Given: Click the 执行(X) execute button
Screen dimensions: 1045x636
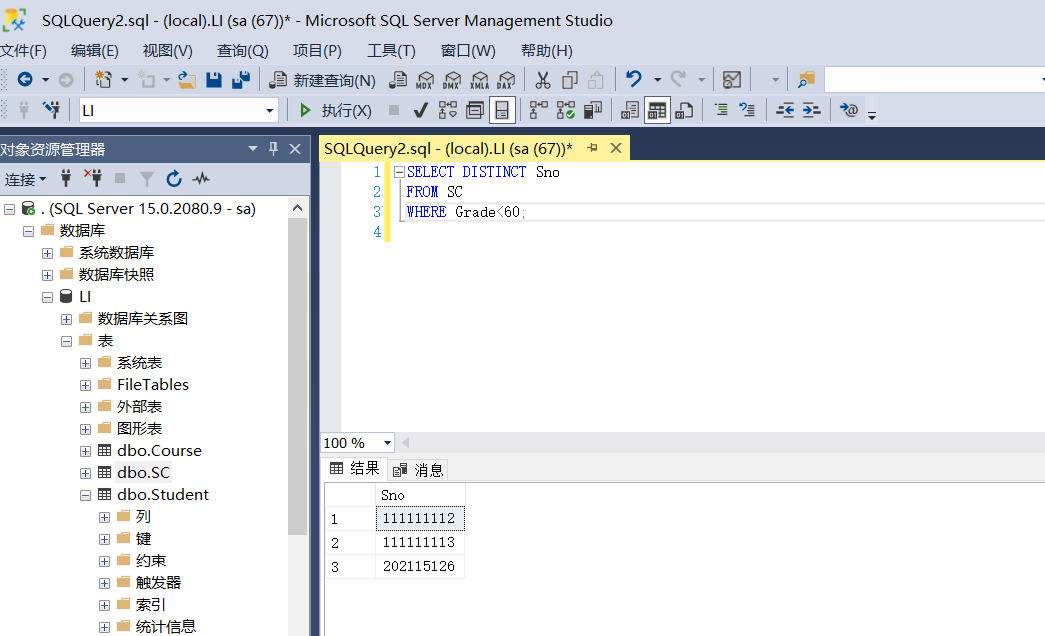Looking at the screenshot, I should point(335,110).
